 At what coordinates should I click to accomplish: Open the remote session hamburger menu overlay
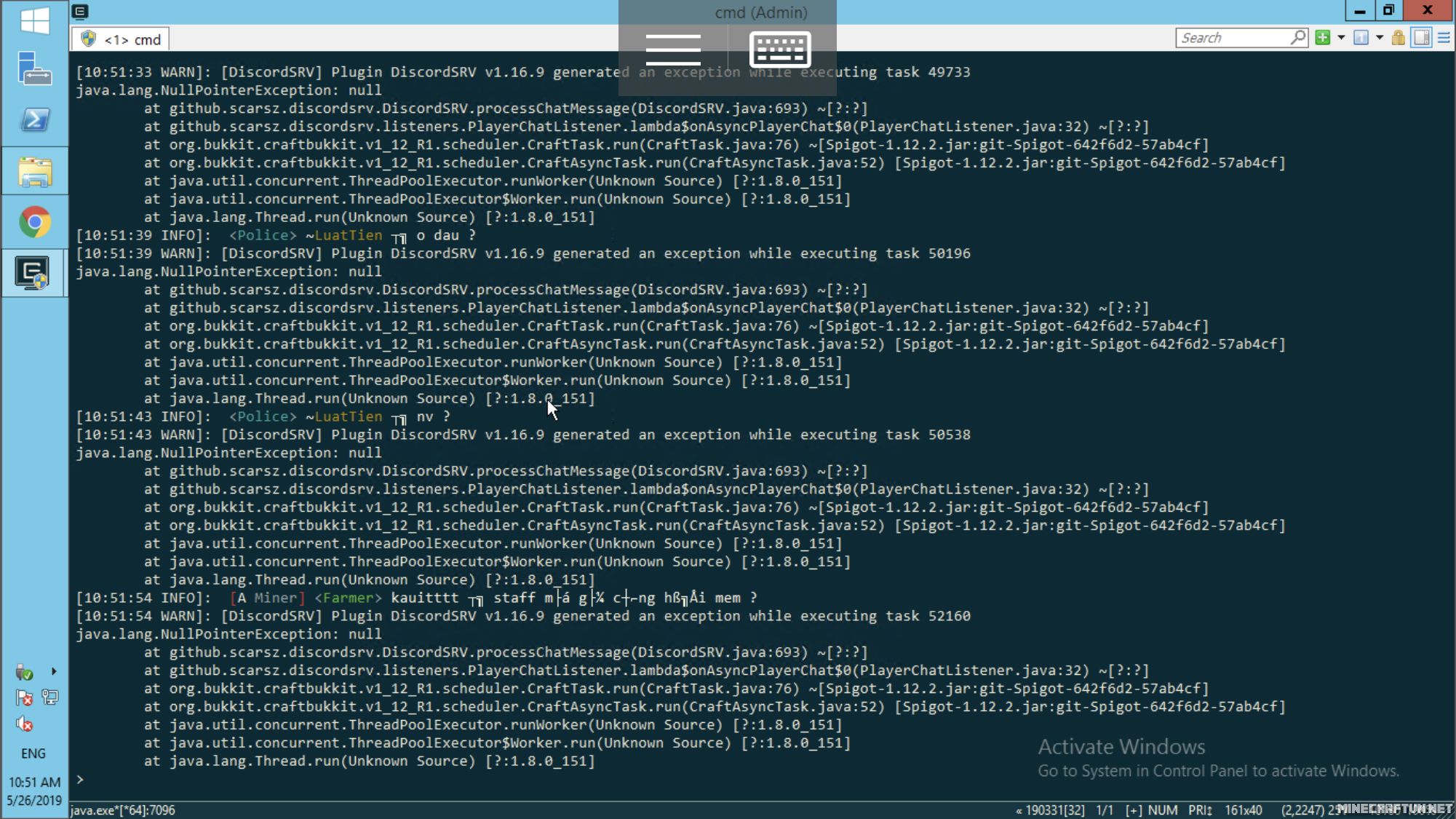click(x=673, y=50)
